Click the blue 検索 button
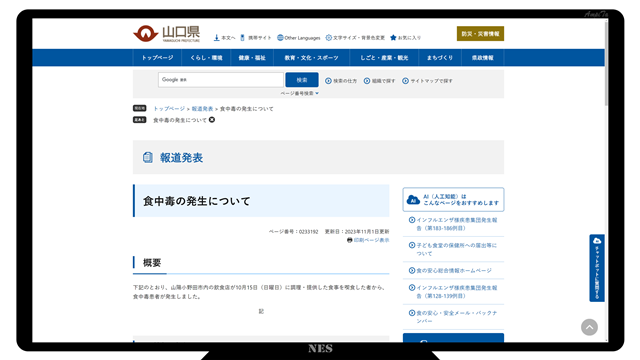The height and width of the screenshot is (360, 640). tap(302, 80)
